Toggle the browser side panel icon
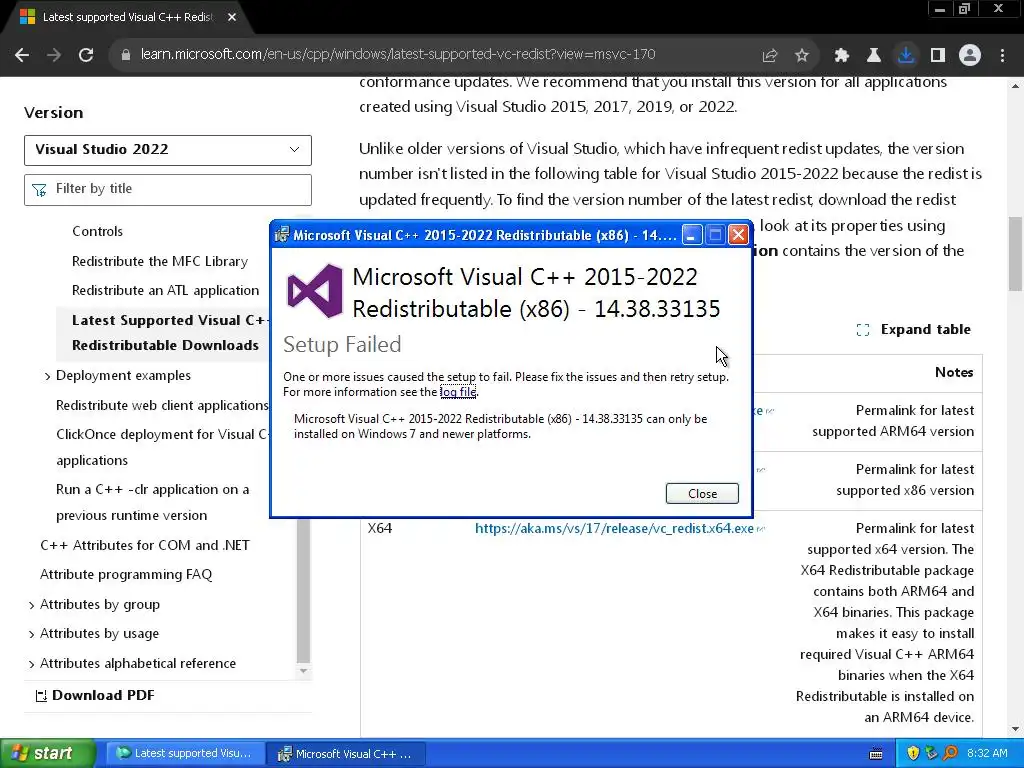This screenshot has width=1024, height=768. point(938,56)
